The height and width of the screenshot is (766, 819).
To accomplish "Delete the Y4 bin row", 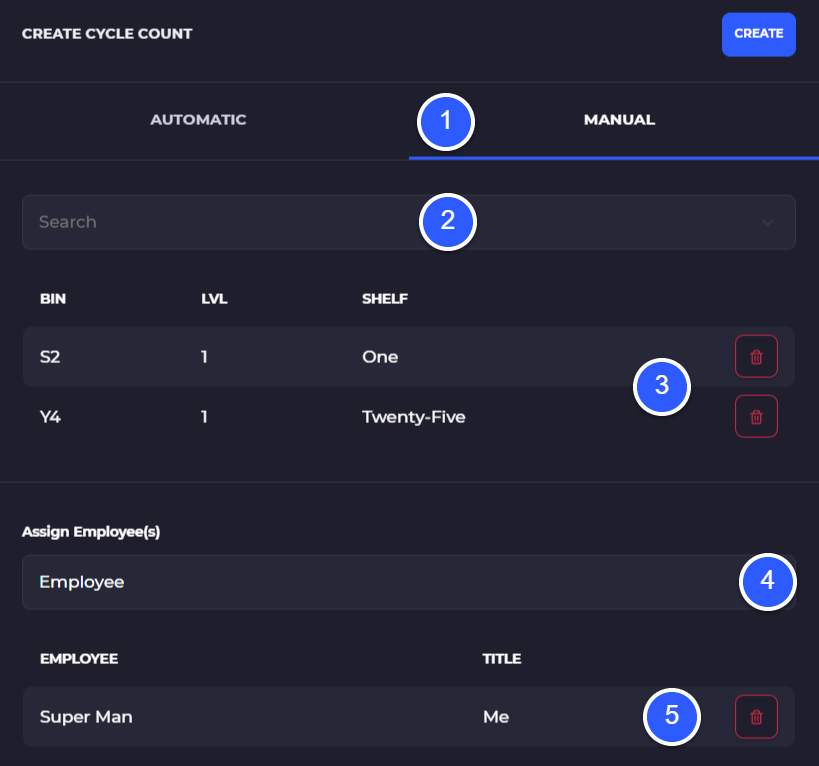I will (756, 417).
